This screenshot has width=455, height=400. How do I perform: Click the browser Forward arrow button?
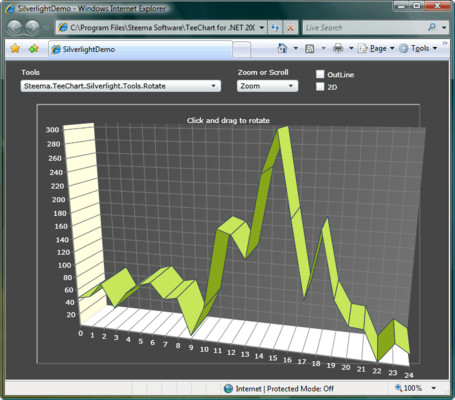pyautogui.click(x=33, y=27)
